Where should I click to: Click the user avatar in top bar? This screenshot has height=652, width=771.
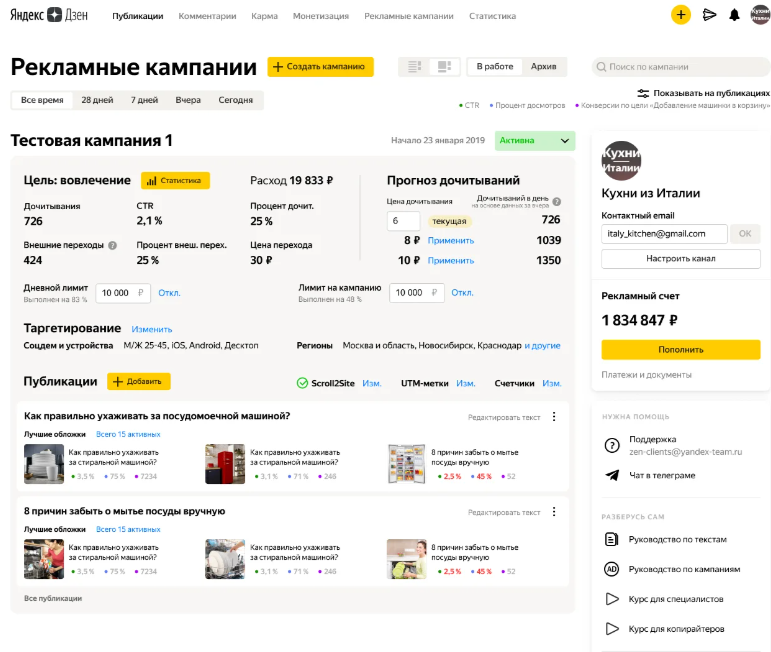tap(760, 15)
